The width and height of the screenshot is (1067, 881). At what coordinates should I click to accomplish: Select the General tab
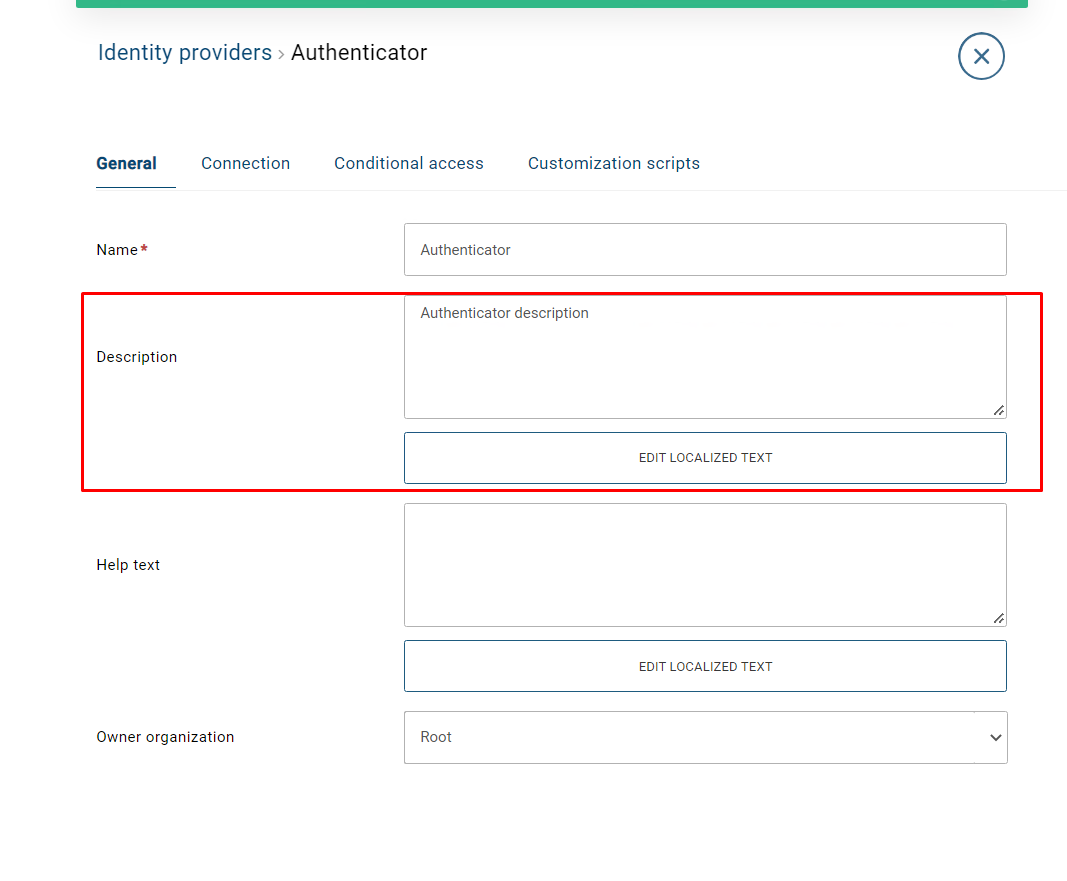126,163
